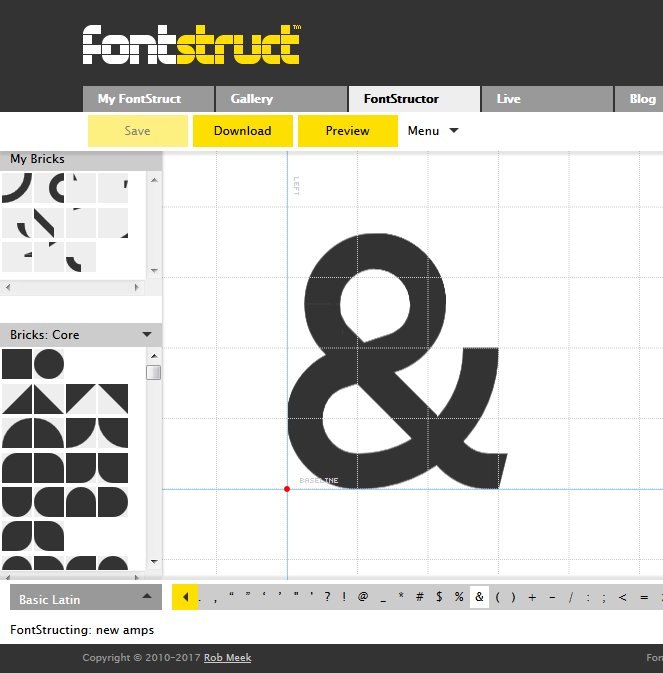Click My Bricks horizontal scroll left arrow
Viewport: 663px width, 673px height.
tap(8, 287)
